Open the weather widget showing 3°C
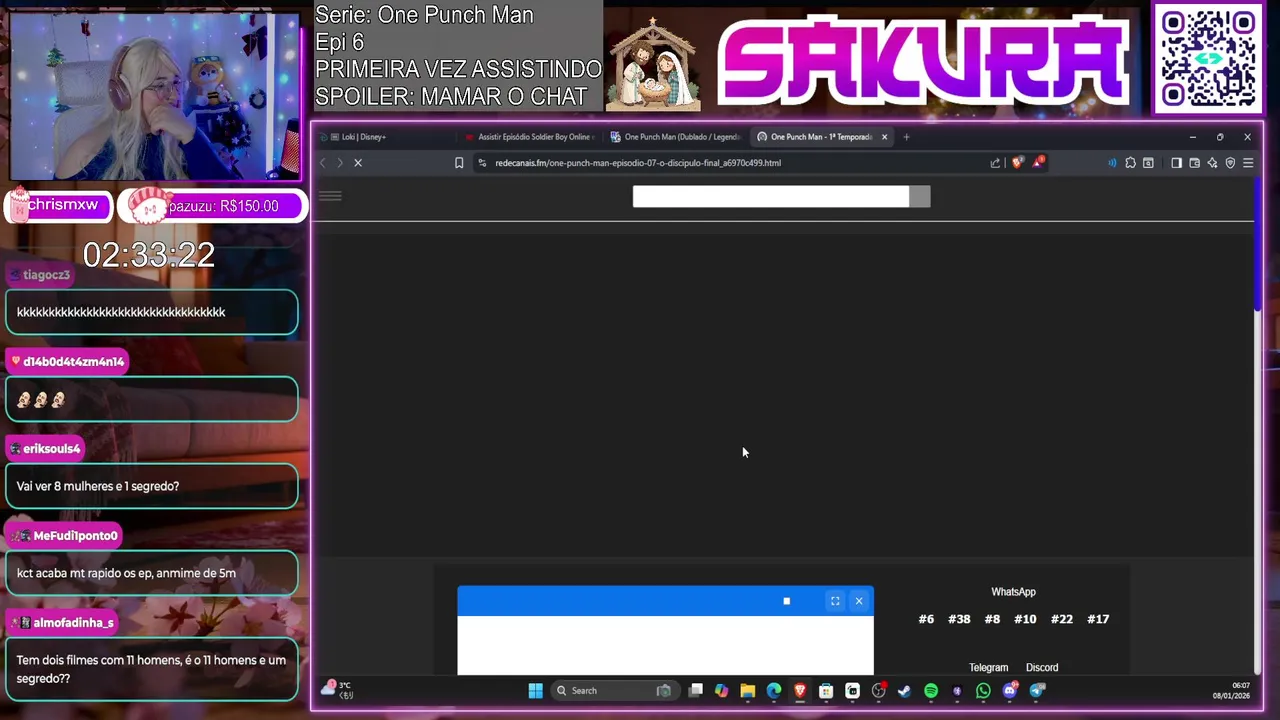 (337, 689)
